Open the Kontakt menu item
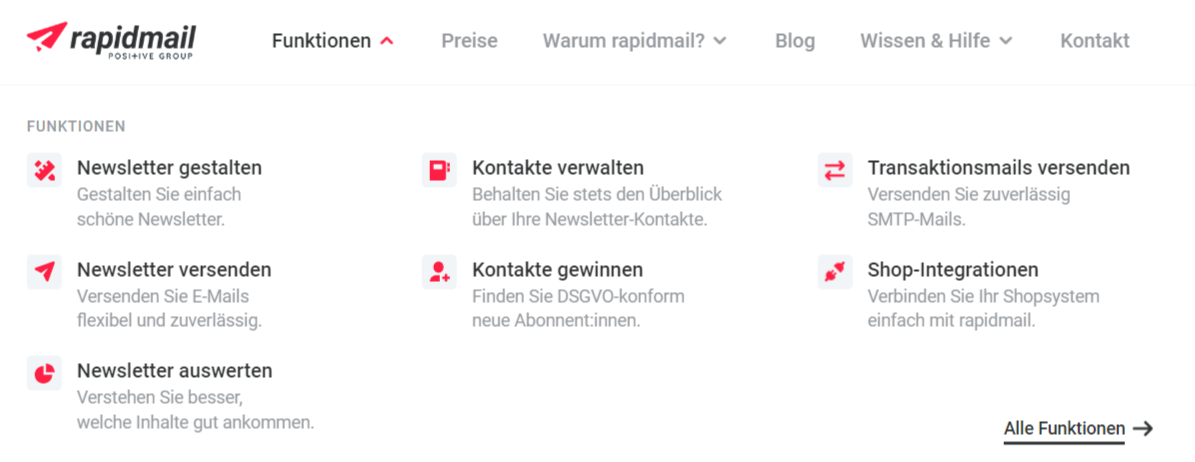The image size is (1195, 462). coord(1095,41)
